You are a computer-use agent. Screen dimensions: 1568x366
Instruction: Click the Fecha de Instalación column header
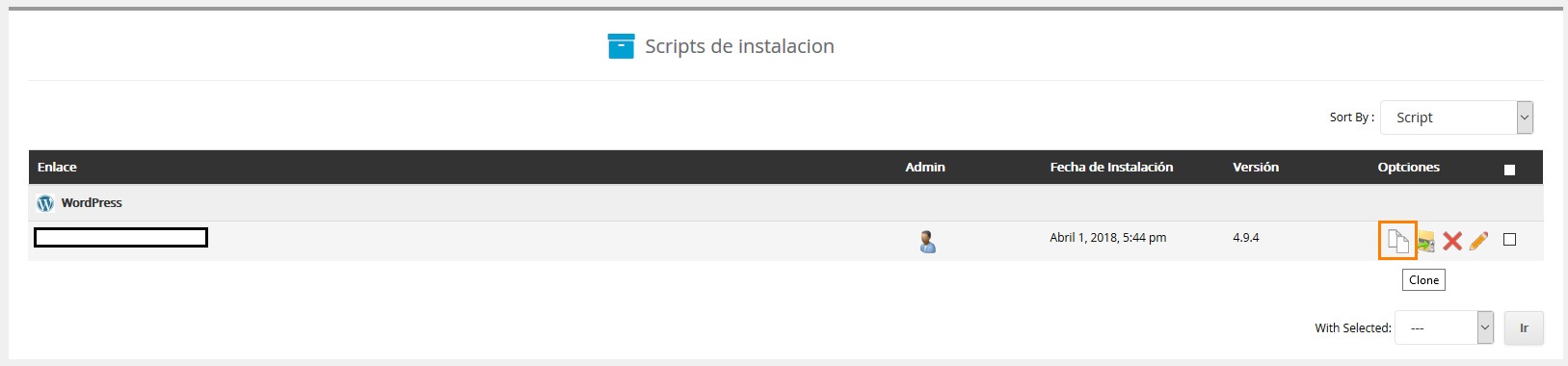(x=1111, y=167)
